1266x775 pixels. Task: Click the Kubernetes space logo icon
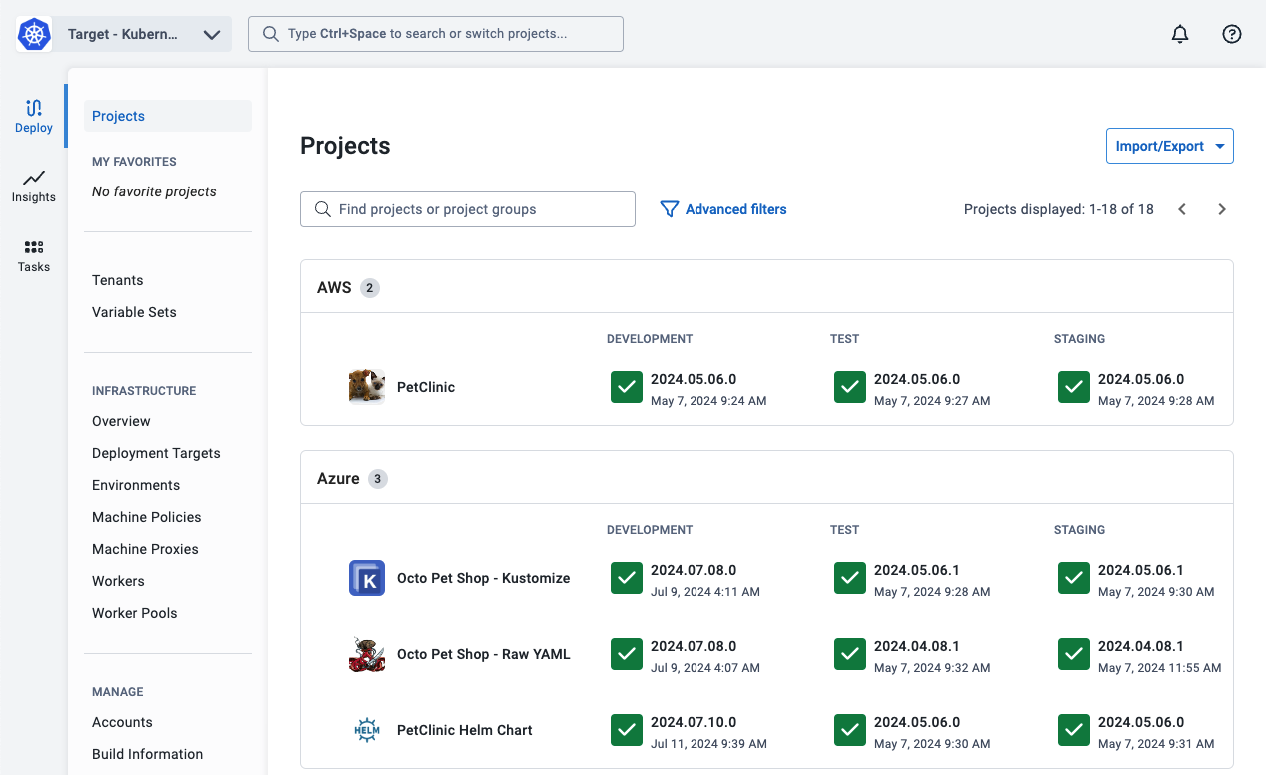34,34
